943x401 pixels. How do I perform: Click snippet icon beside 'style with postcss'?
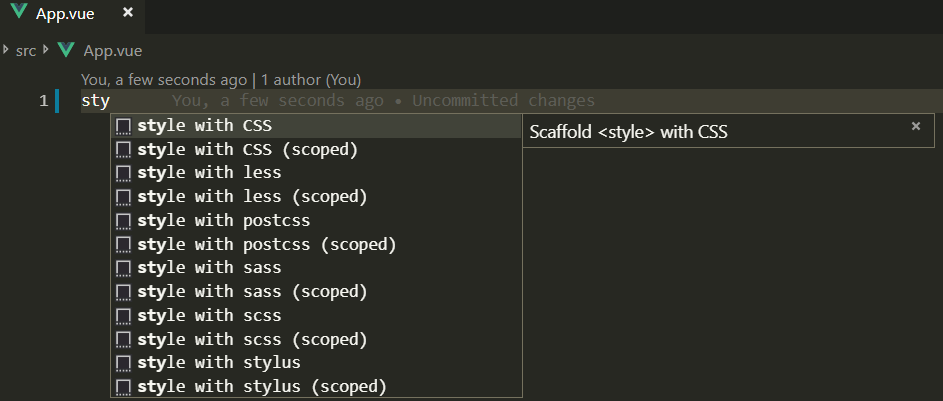[x=124, y=220]
